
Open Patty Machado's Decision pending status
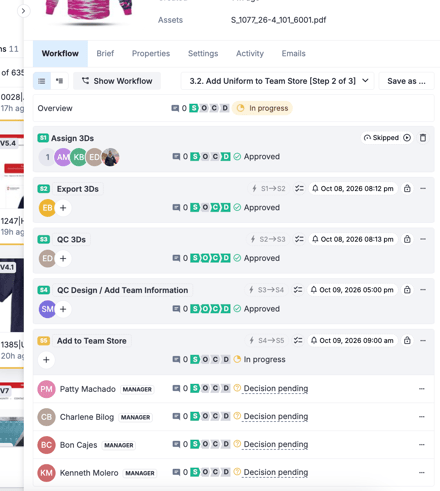[276, 389]
